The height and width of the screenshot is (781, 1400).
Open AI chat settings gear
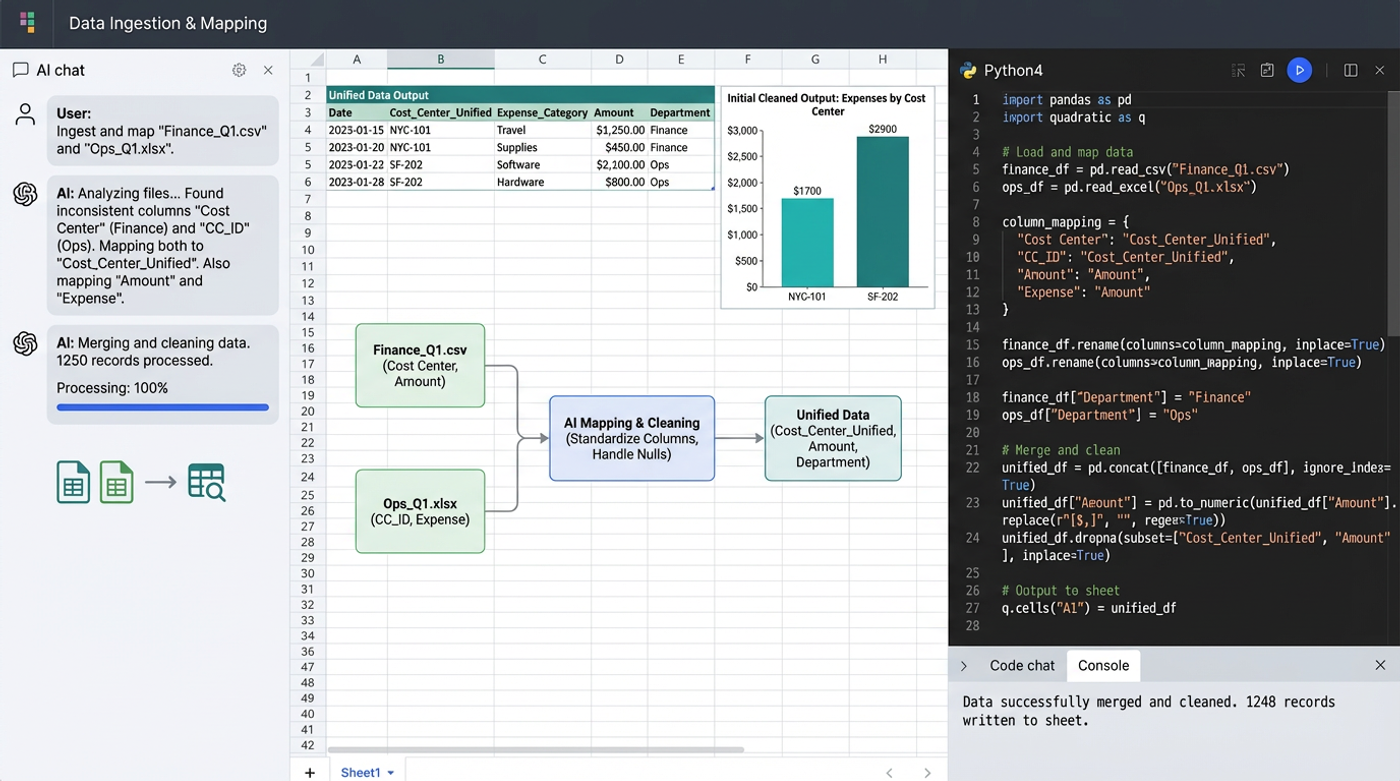tap(239, 70)
